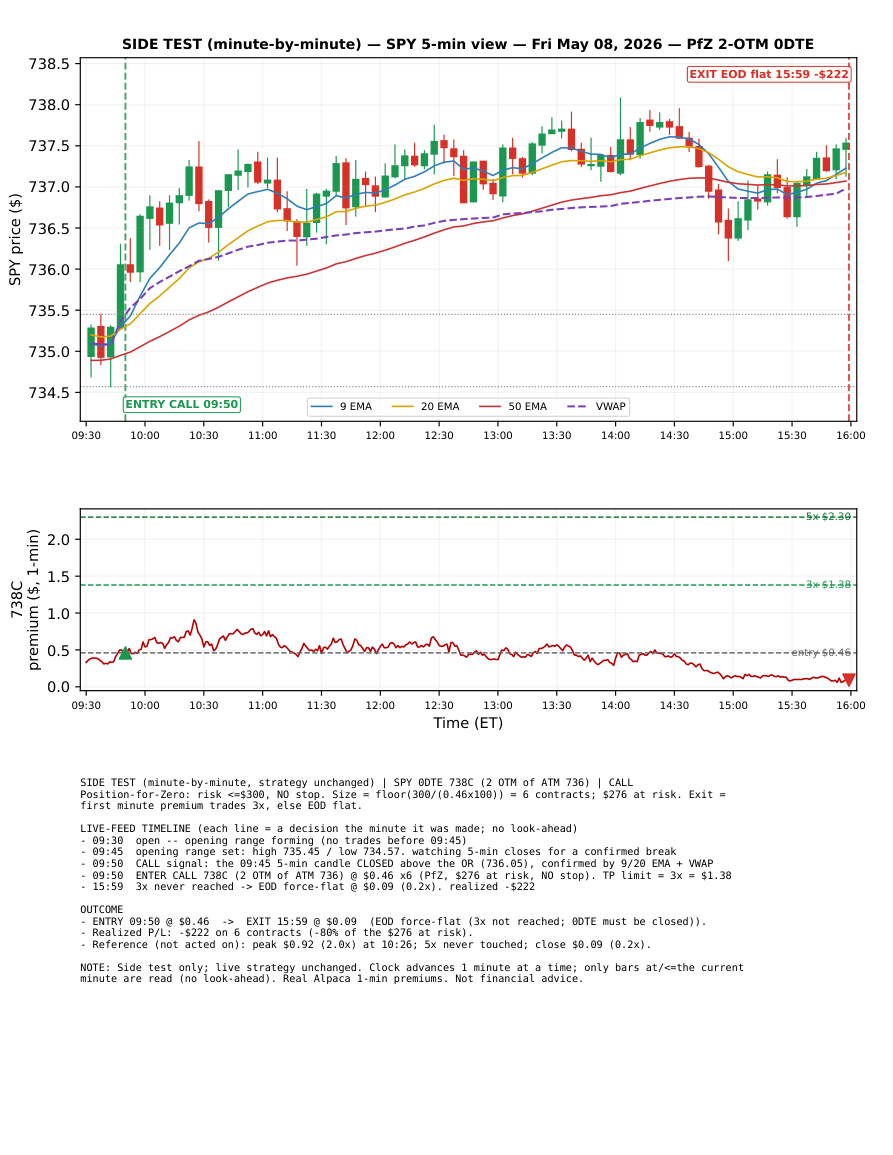Click the 13:00 tick under the premium chart
893x1155 pixels.
click(x=498, y=706)
